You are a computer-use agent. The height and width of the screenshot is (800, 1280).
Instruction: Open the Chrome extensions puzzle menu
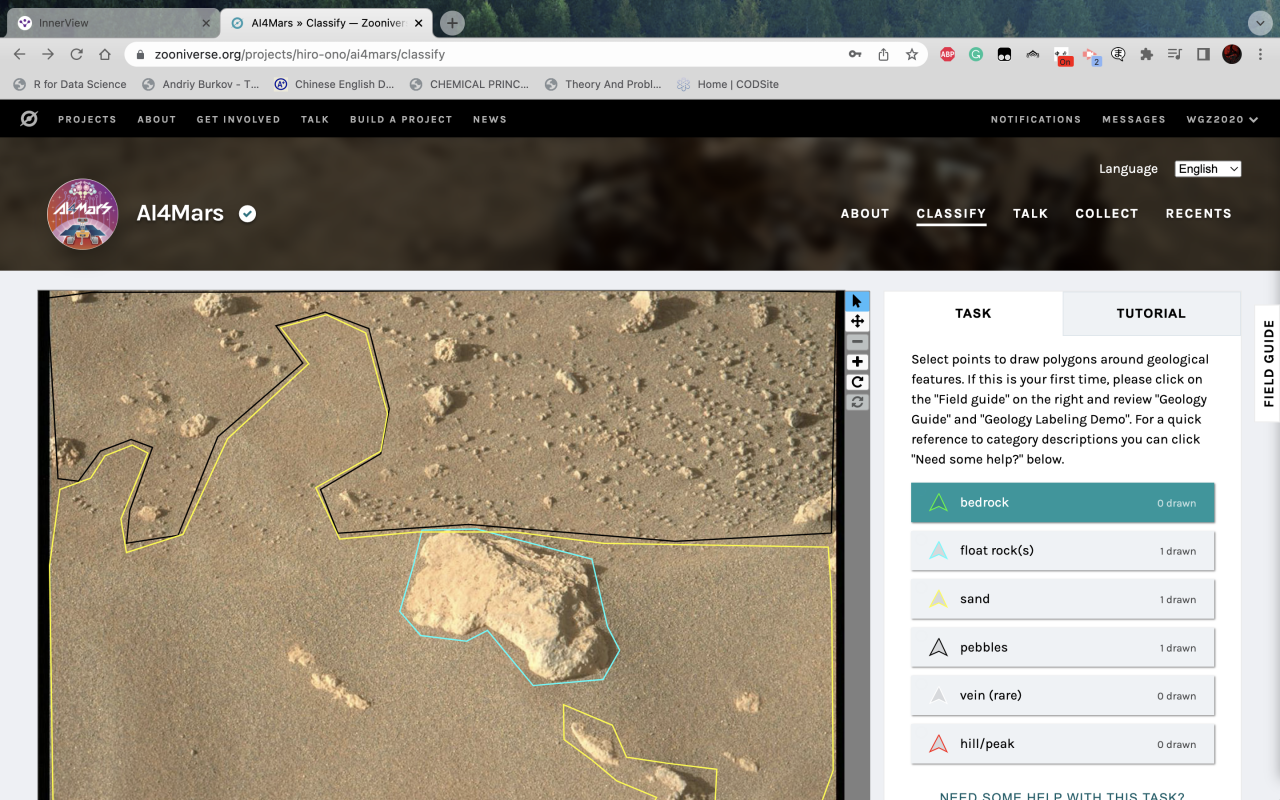1147,54
